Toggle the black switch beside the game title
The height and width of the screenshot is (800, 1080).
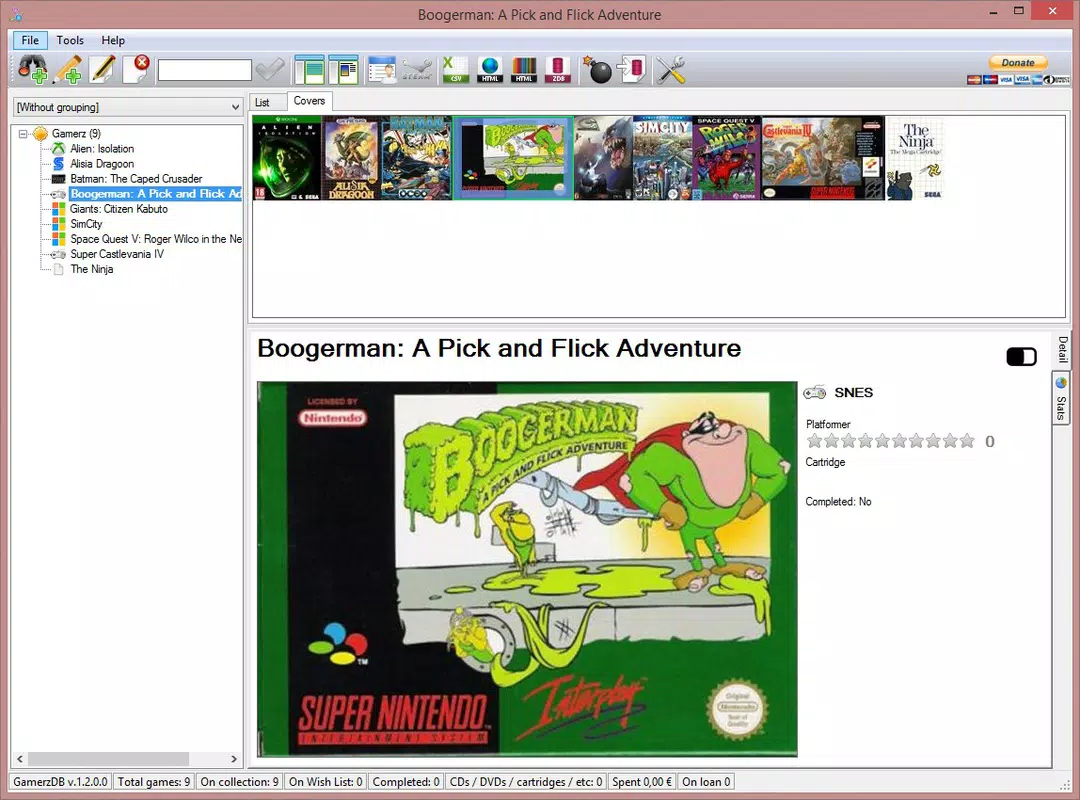(x=1021, y=356)
